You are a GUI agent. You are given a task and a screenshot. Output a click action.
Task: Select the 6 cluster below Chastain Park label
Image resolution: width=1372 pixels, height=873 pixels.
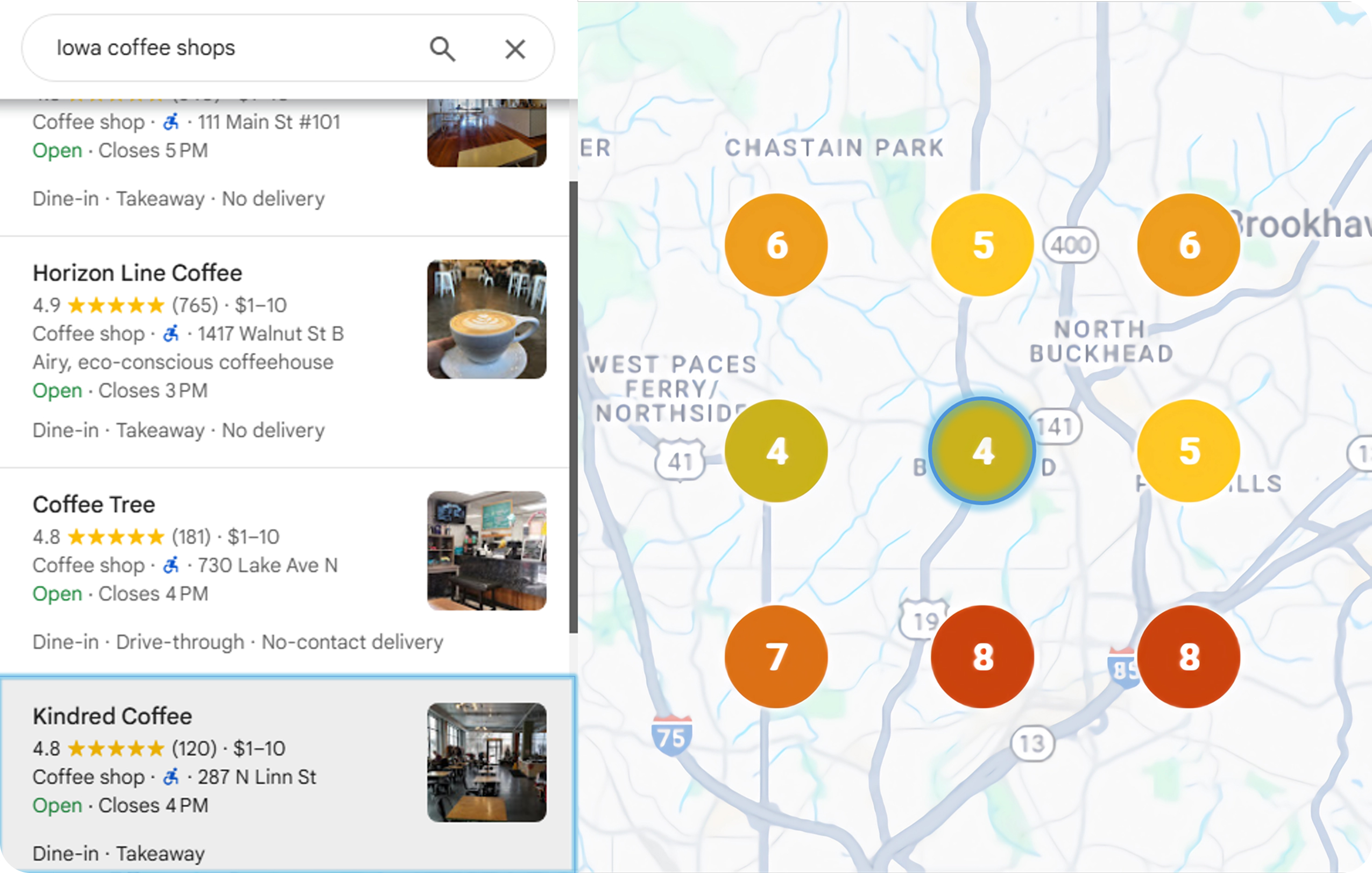[x=776, y=245]
